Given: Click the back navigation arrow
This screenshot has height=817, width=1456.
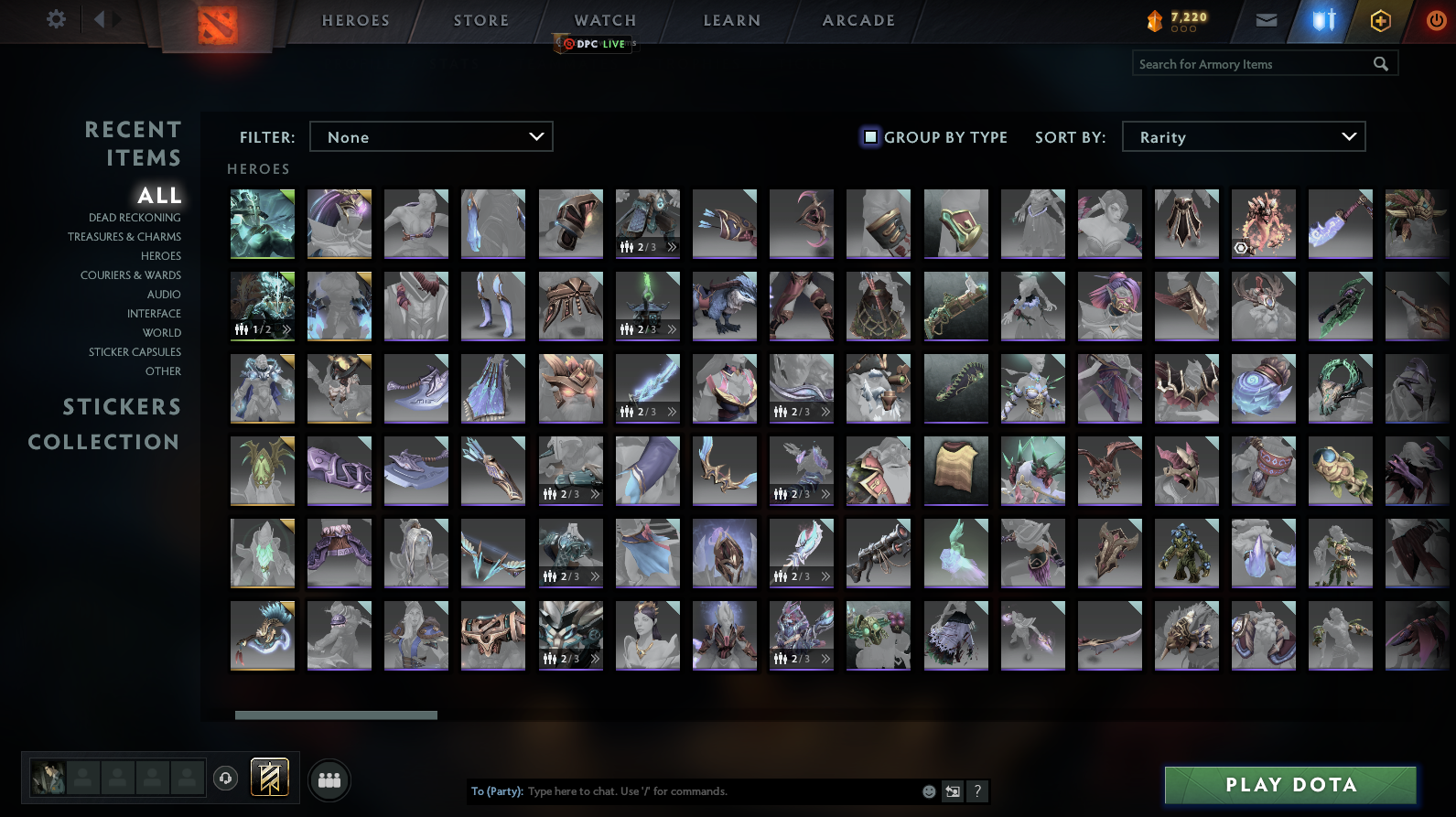Looking at the screenshot, I should [99, 19].
